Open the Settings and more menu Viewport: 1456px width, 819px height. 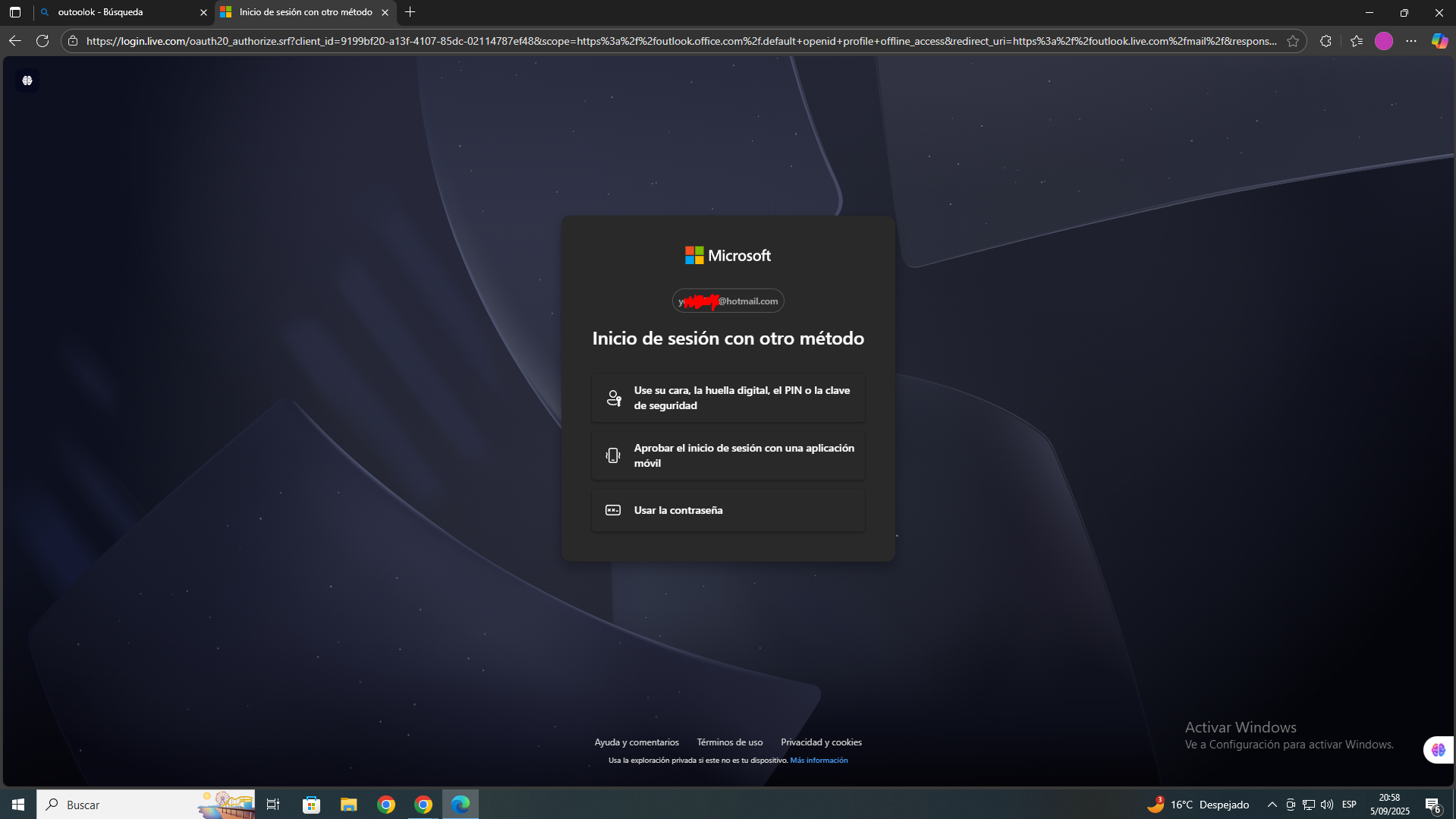point(1411,41)
